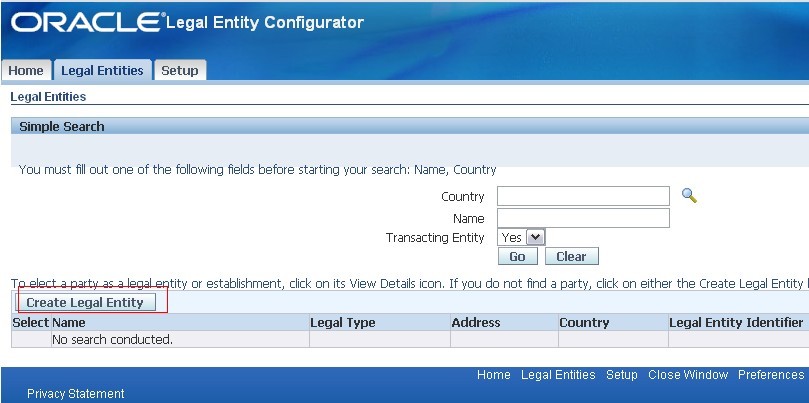
Task: Switch to the Home tab
Action: pos(26,71)
